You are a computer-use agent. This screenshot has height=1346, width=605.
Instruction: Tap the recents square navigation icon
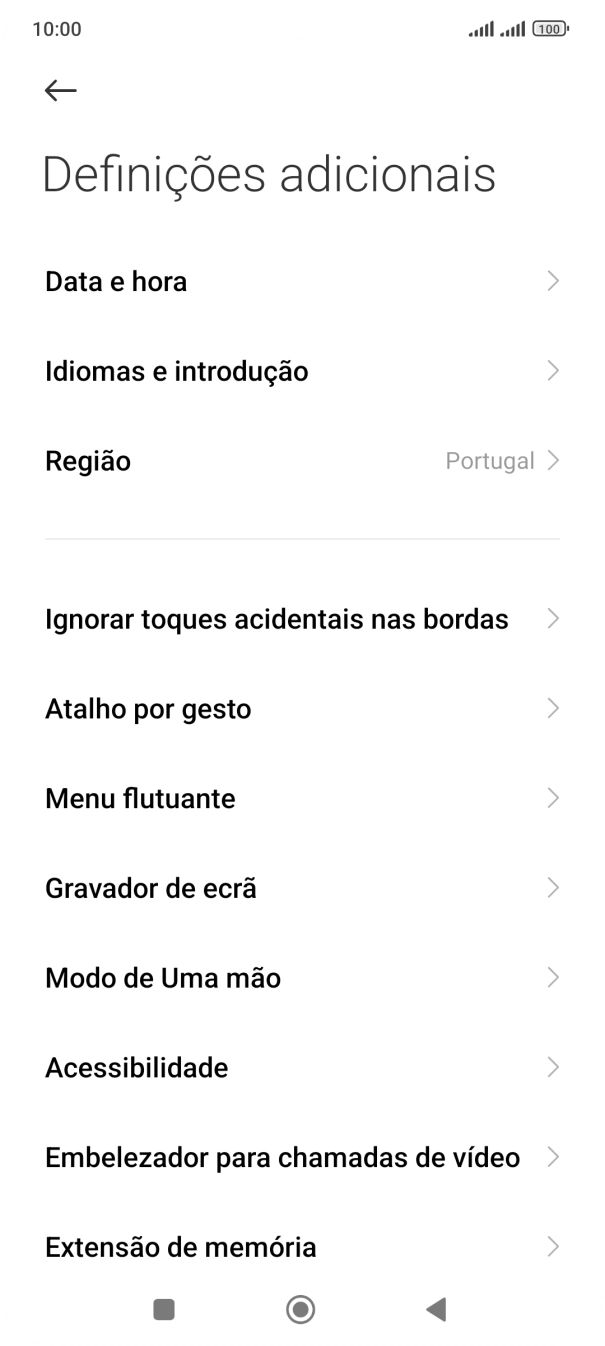point(163,1308)
